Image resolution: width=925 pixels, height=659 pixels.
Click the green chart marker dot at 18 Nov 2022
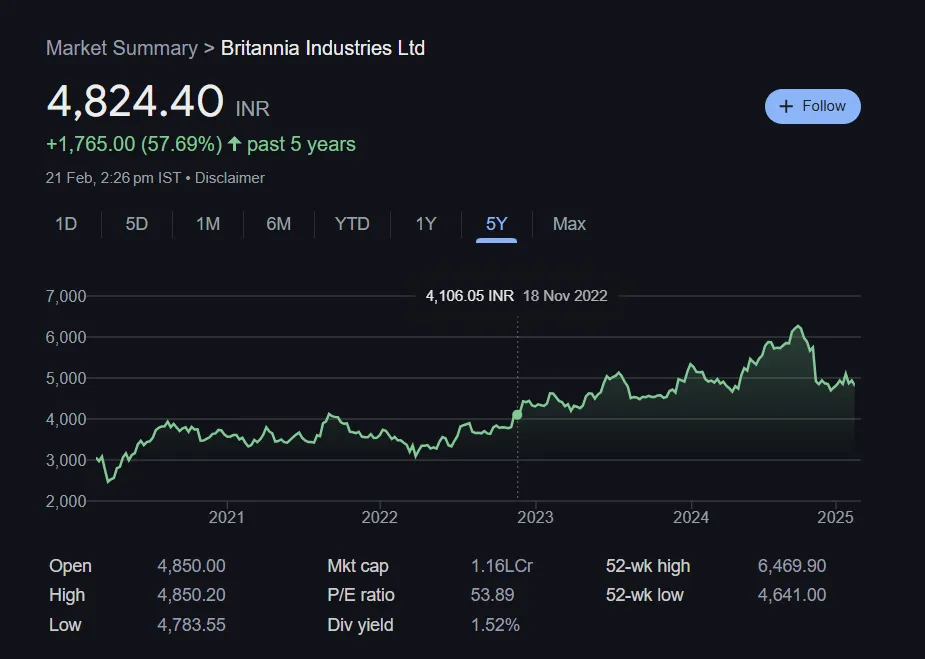pyautogui.click(x=517, y=415)
